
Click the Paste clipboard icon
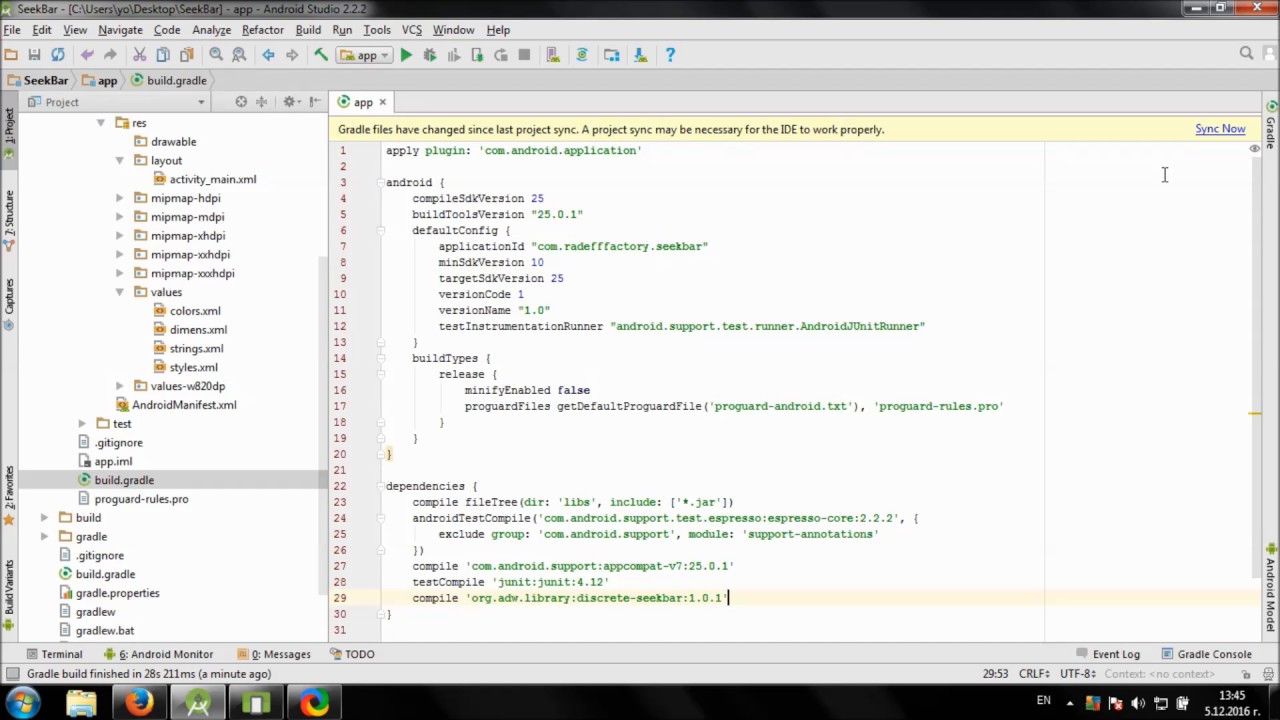coord(186,55)
